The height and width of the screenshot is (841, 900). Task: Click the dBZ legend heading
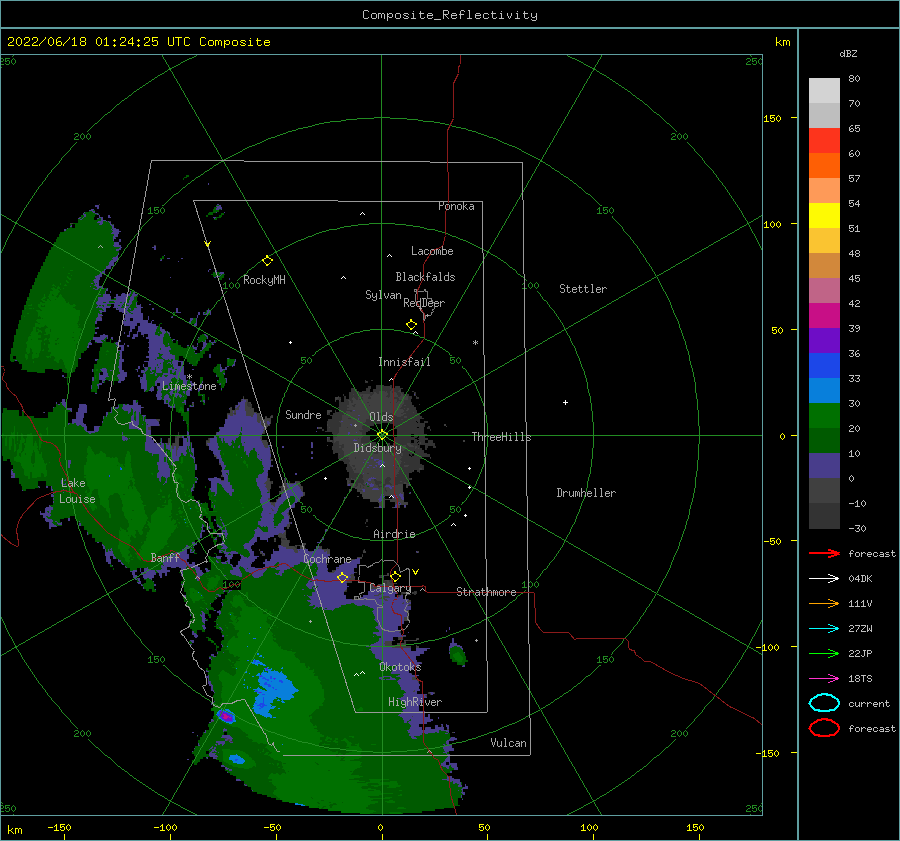click(848, 53)
